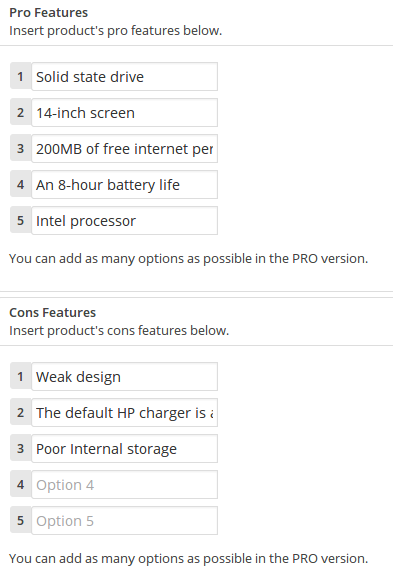Click number label 4 beside battery life field
The height and width of the screenshot is (574, 393).
click(20, 184)
